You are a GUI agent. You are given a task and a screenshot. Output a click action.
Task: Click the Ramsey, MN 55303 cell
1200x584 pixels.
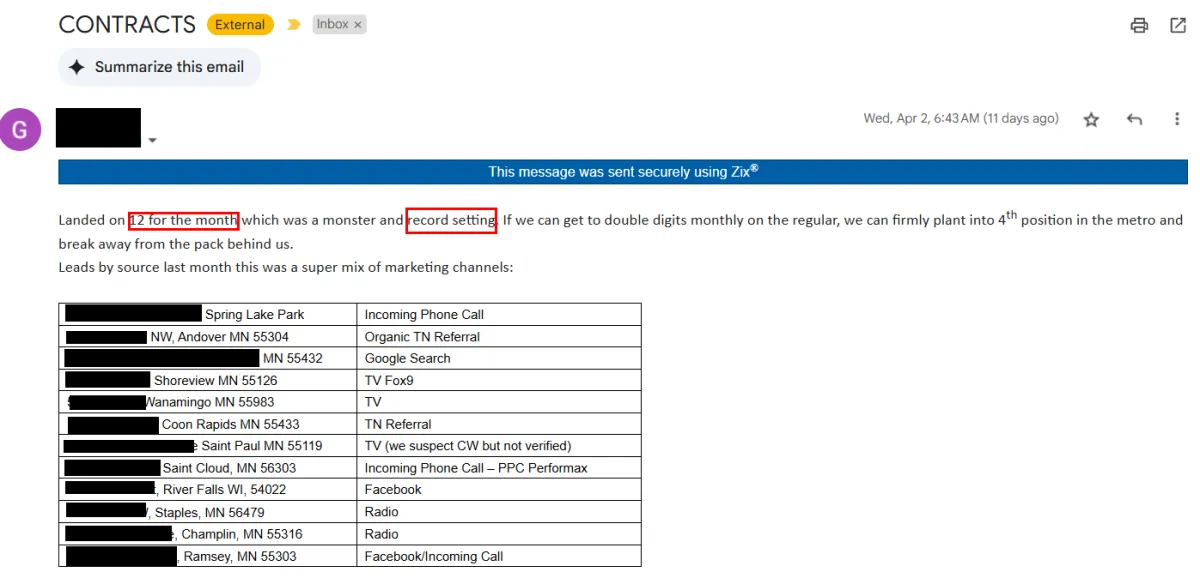(x=208, y=556)
